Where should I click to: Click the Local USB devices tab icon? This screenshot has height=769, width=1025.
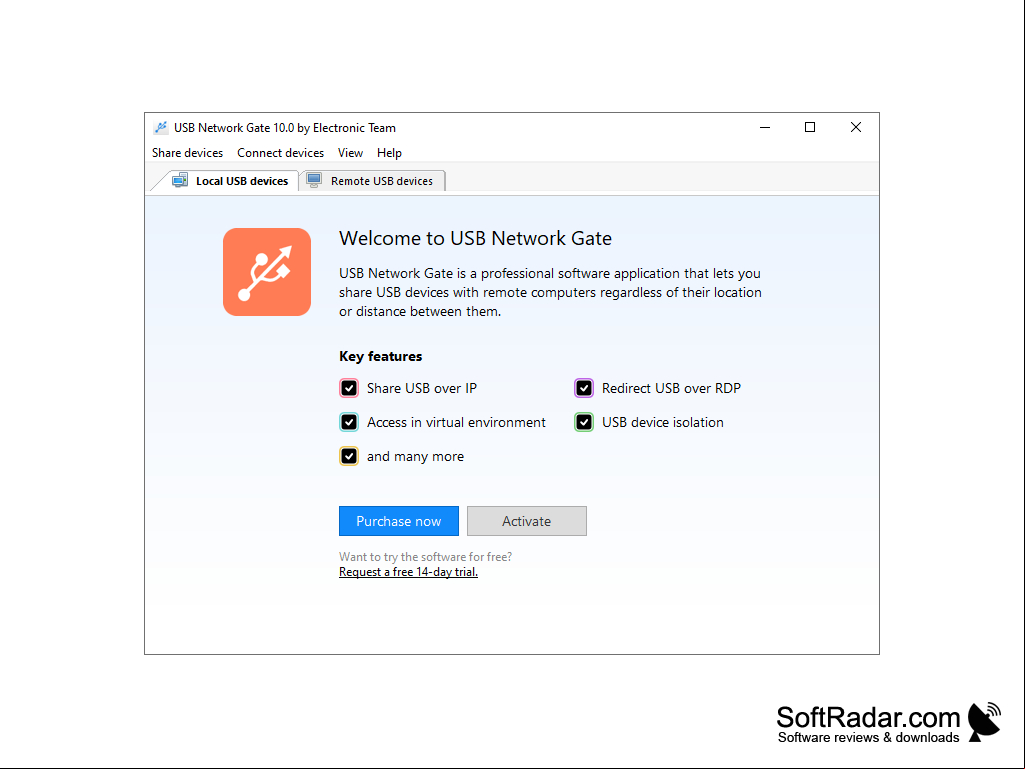point(180,180)
